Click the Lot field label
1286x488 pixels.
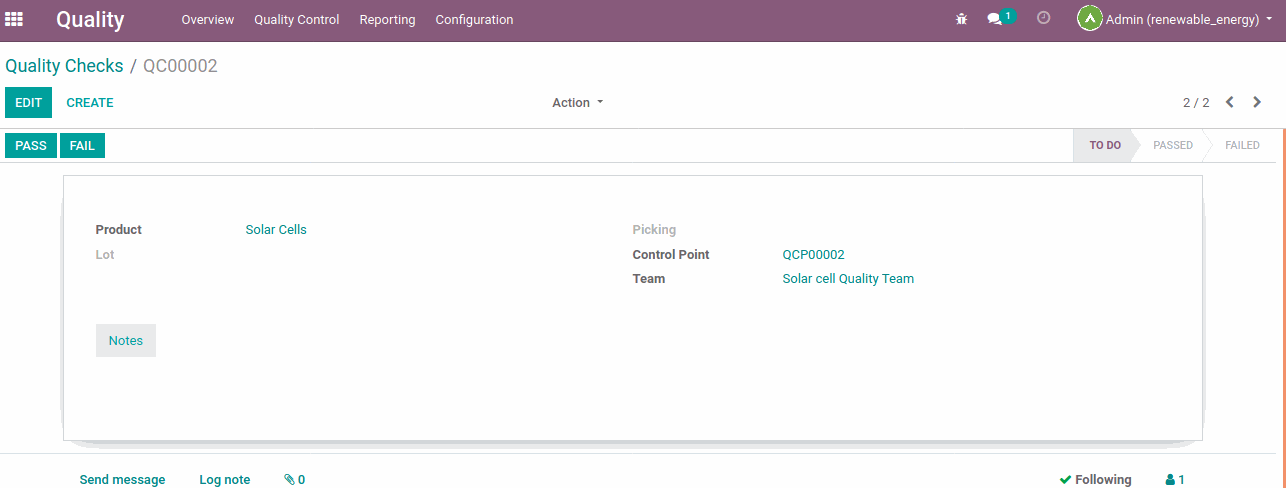(x=105, y=255)
